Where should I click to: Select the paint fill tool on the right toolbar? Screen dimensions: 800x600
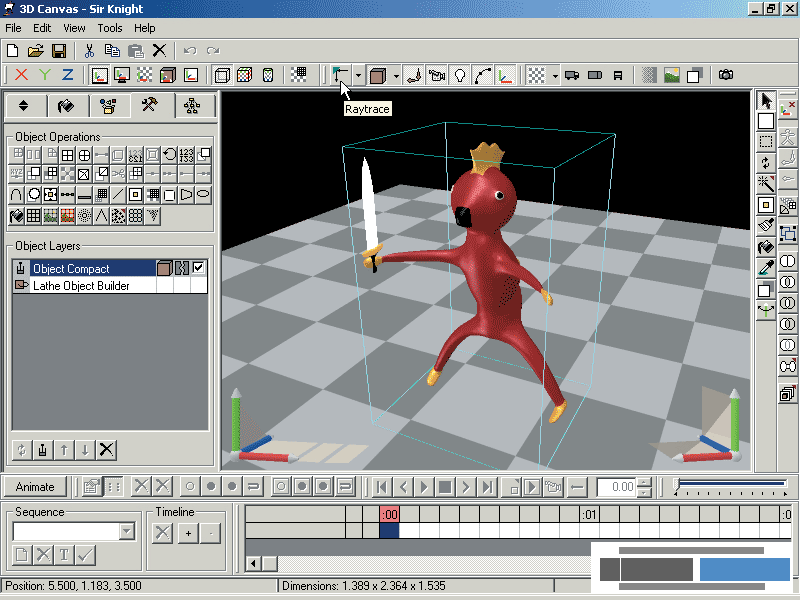click(765, 244)
